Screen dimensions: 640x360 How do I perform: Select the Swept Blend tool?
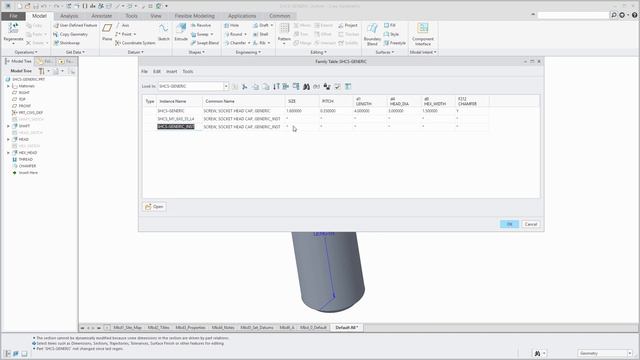[x=204, y=43]
